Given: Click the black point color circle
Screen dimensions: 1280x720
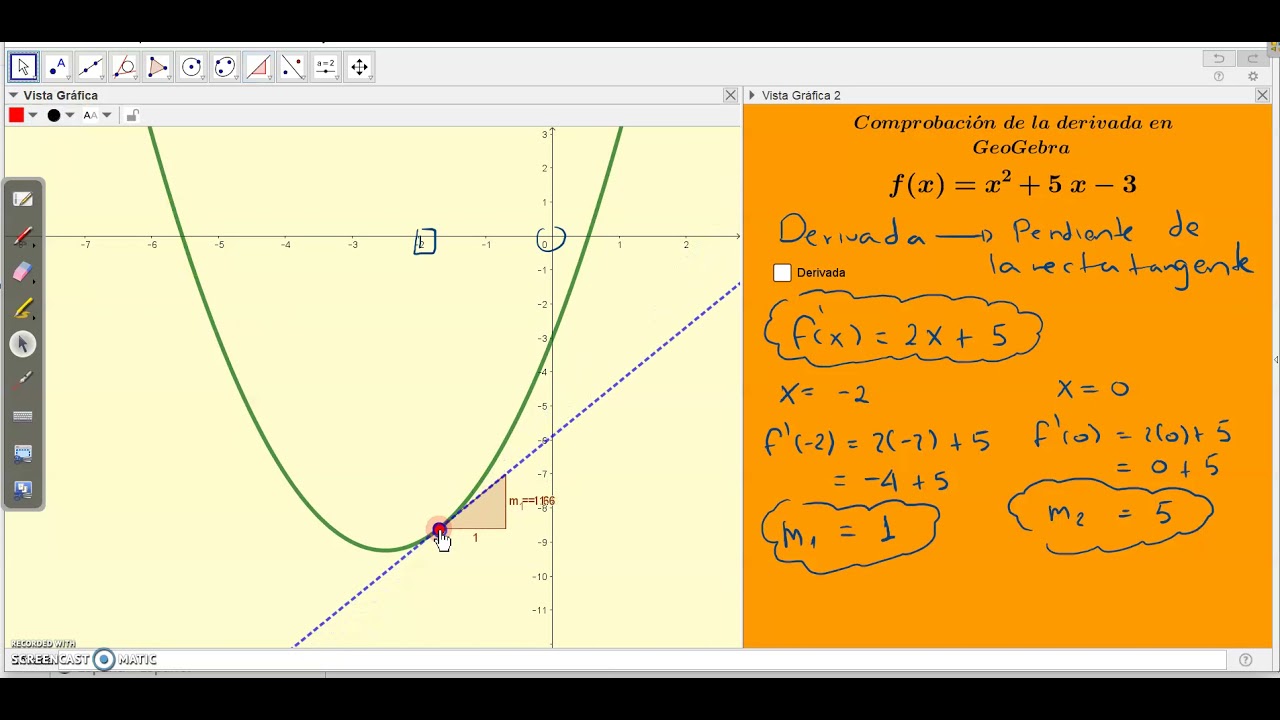Looking at the screenshot, I should [54, 115].
